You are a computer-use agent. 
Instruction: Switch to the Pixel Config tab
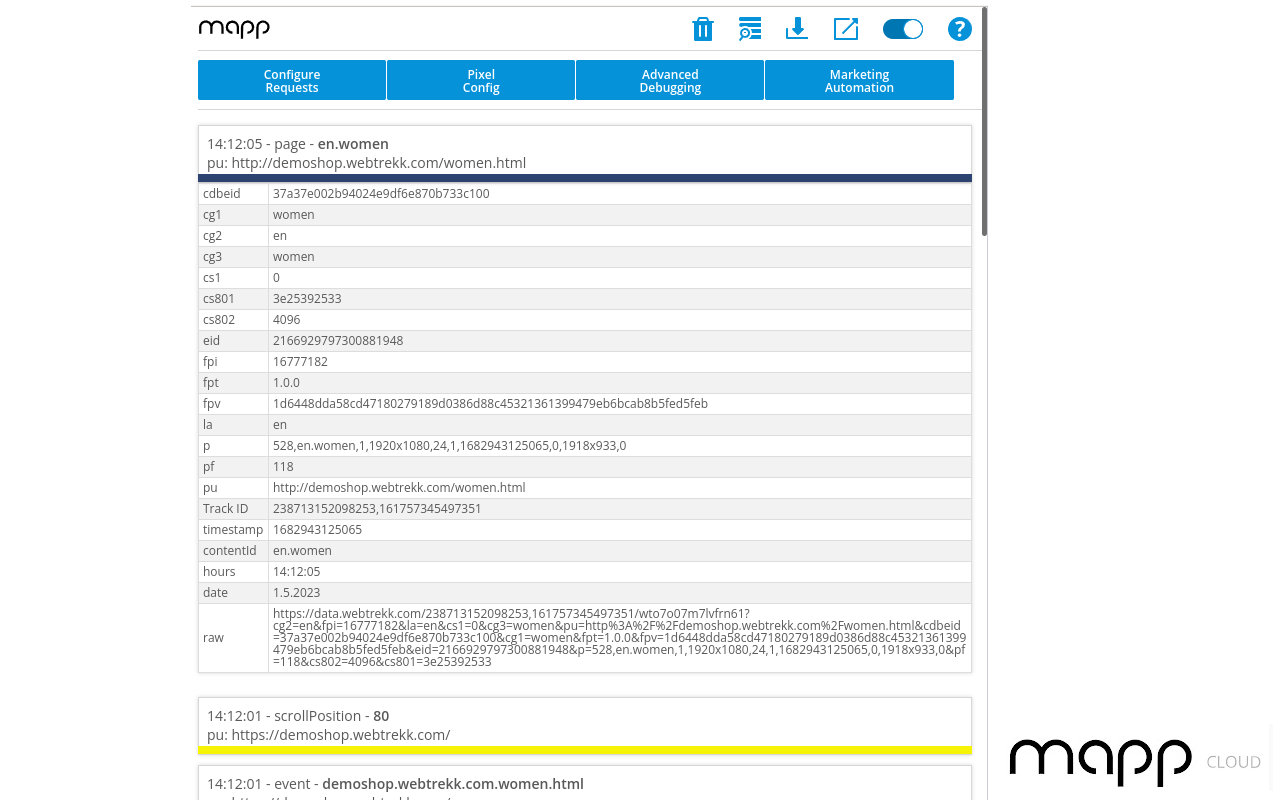point(480,80)
